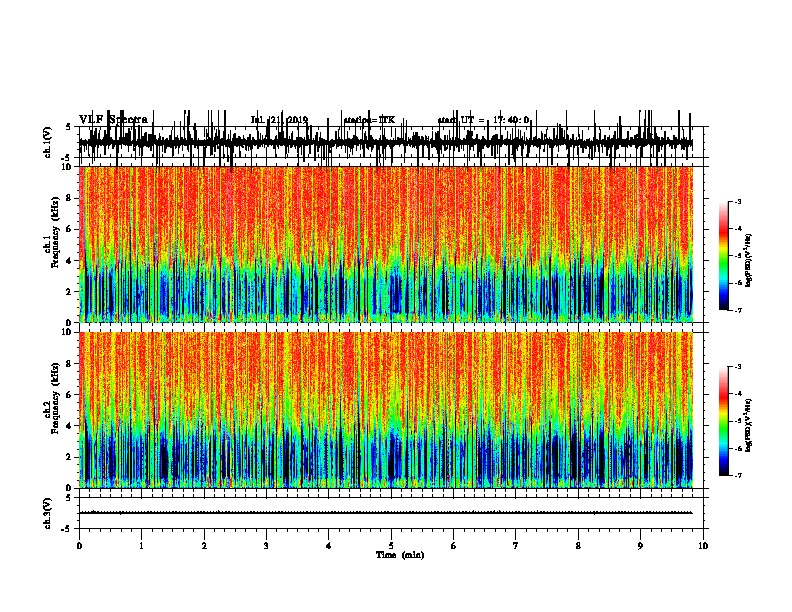Click the ch.1 colorbar log(PSD) unit label
792x612 pixels.
(749, 260)
